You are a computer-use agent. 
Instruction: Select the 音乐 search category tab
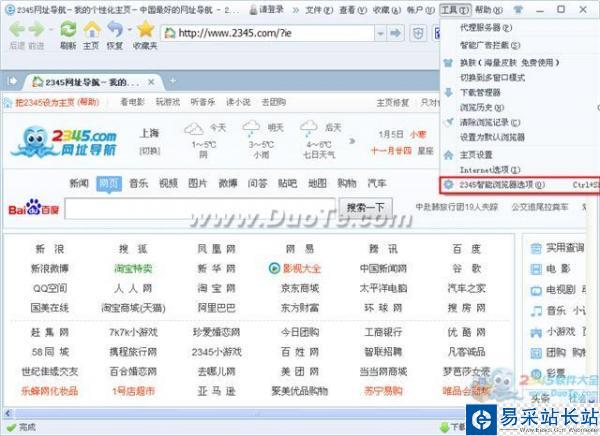pyautogui.click(x=139, y=183)
